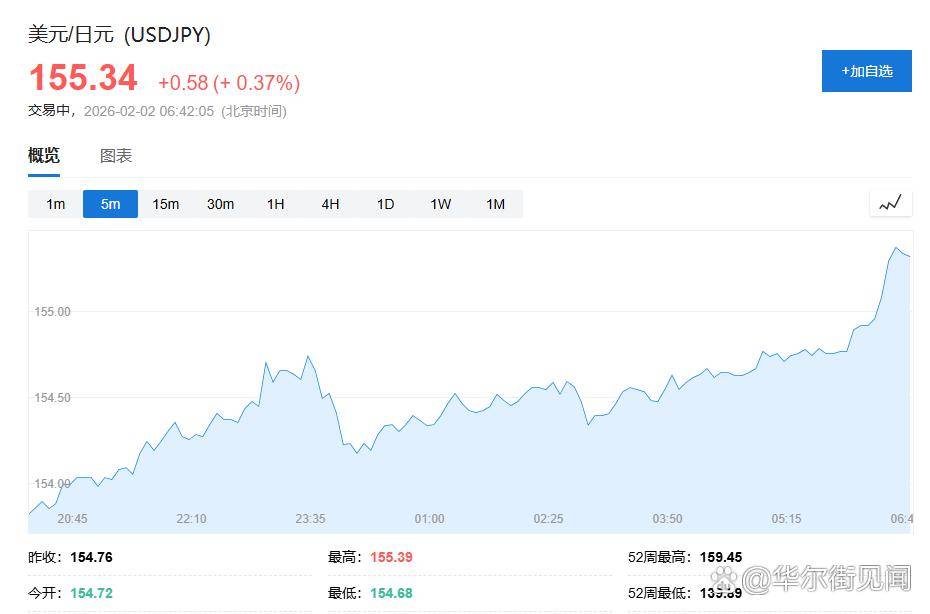This screenshot has height=614, width=930.
Task: Choose the 30m interval
Action: 220,204
